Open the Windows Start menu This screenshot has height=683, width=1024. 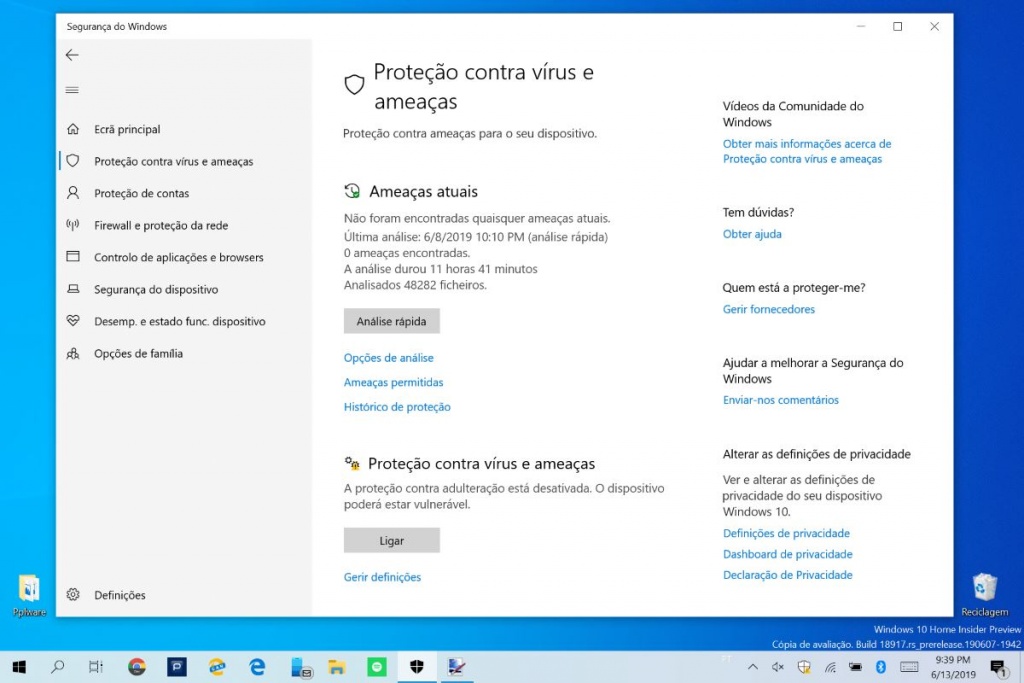click(19, 666)
